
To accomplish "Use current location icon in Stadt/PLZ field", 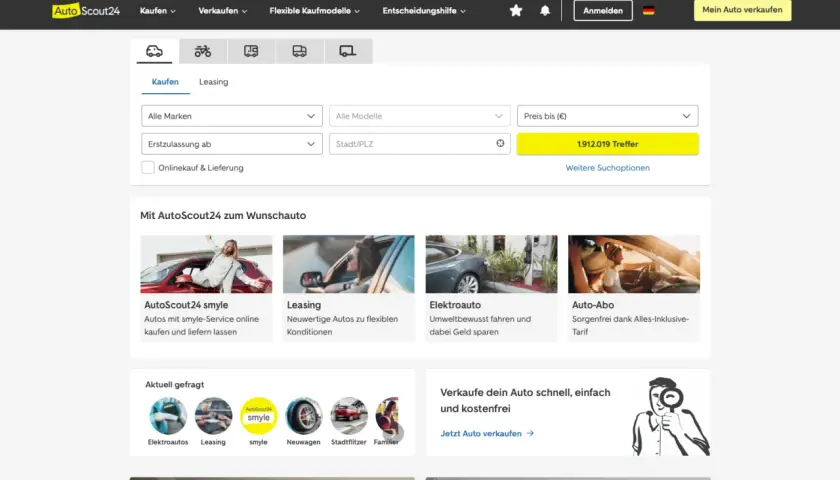I will pyautogui.click(x=500, y=143).
